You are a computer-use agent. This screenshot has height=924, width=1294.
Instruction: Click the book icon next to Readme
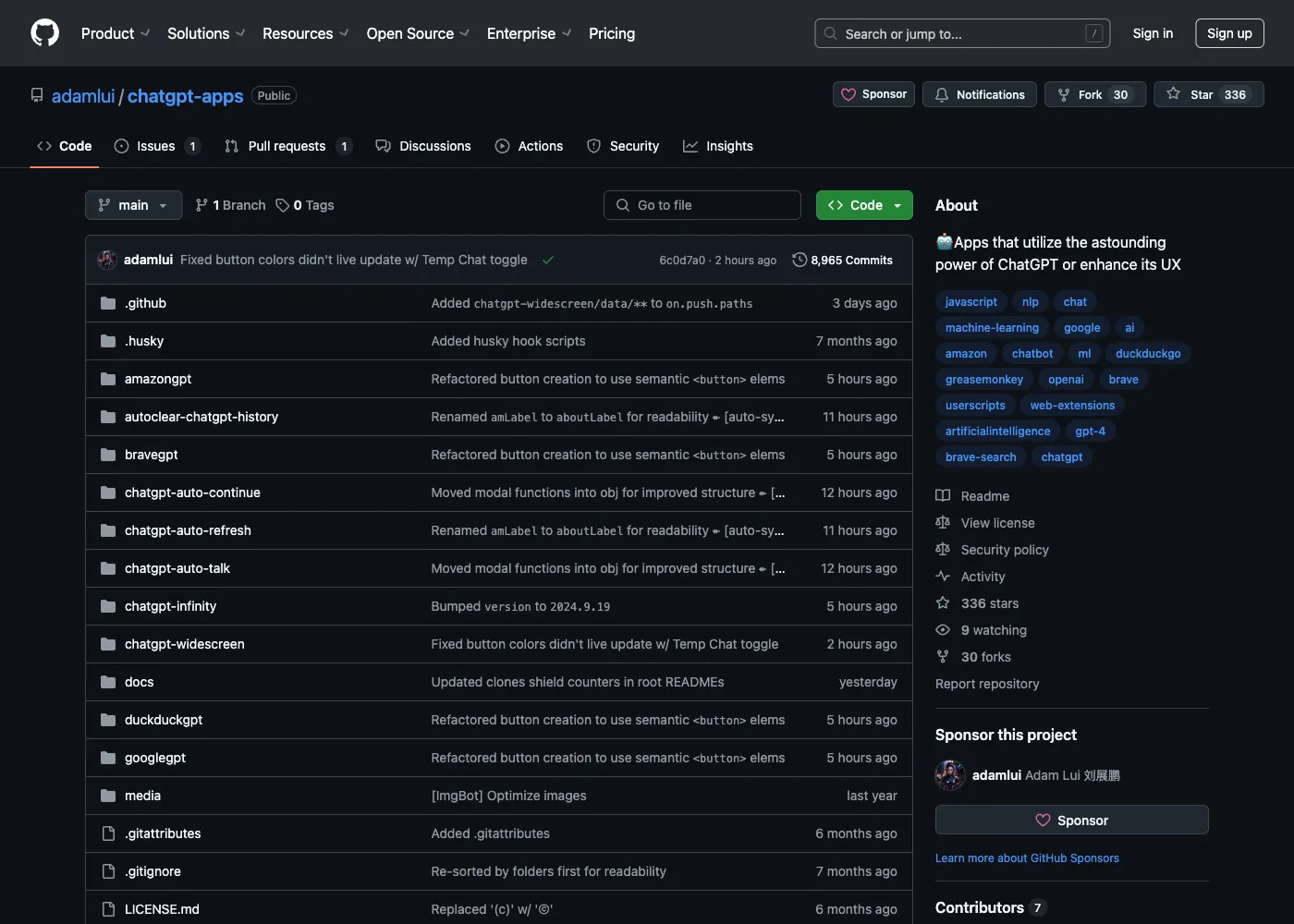pos(943,496)
